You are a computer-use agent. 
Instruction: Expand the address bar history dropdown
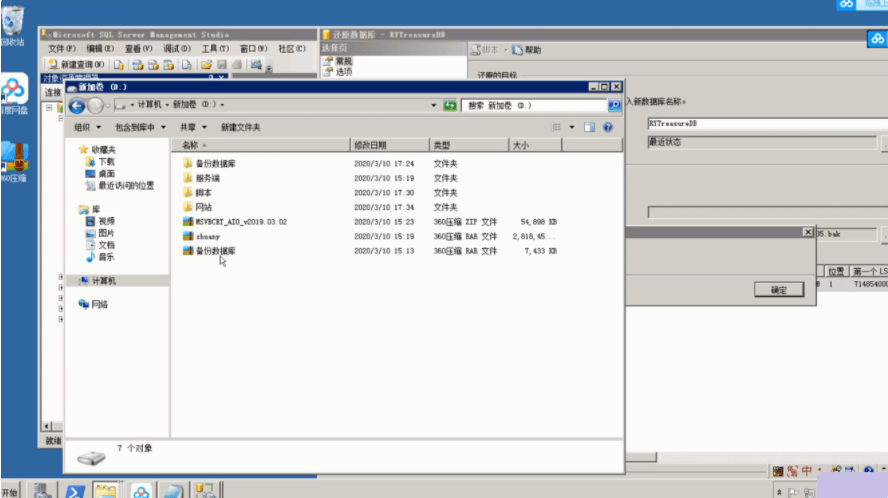click(434, 105)
